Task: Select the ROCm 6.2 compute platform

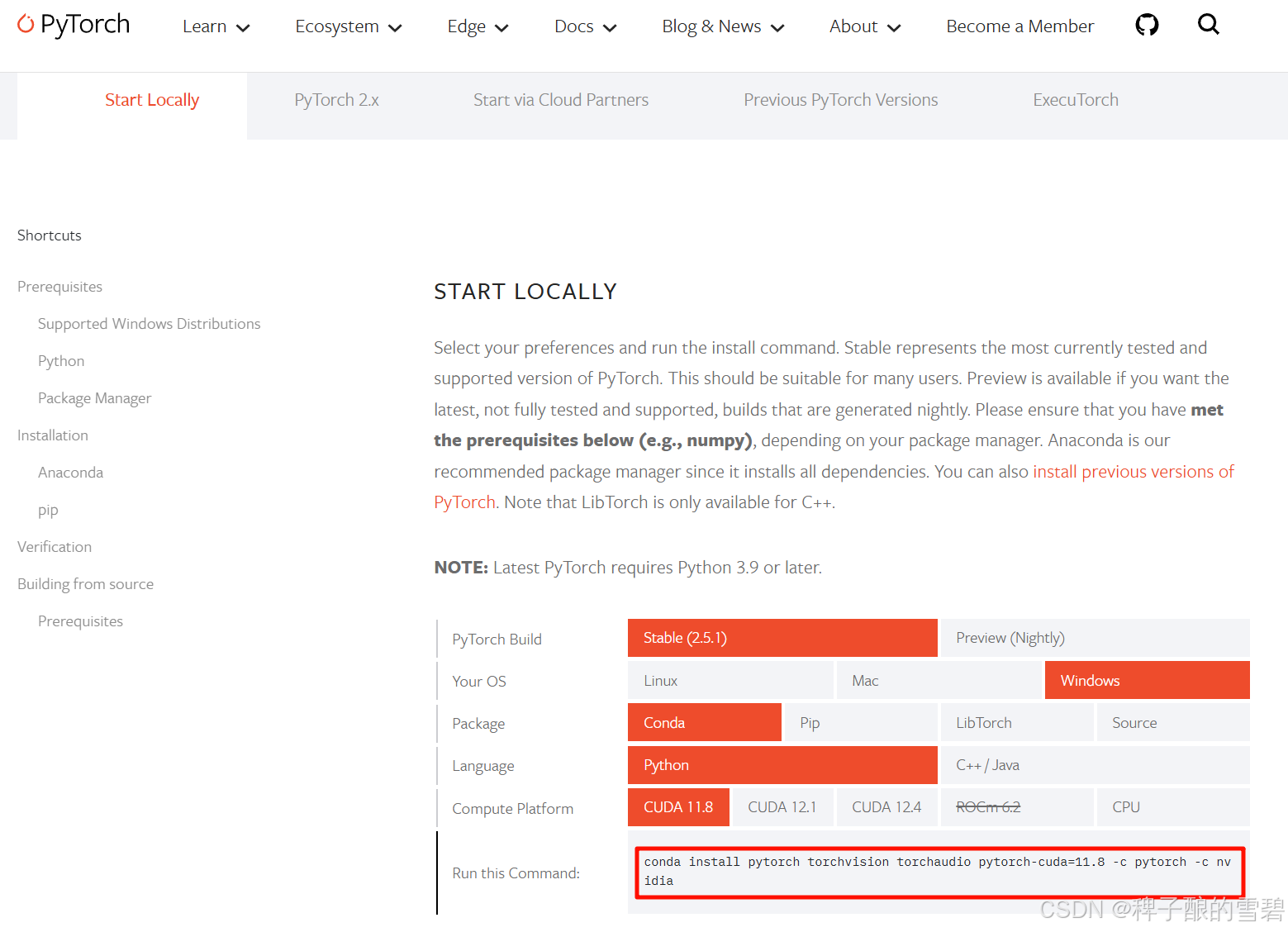Action: point(1017,807)
